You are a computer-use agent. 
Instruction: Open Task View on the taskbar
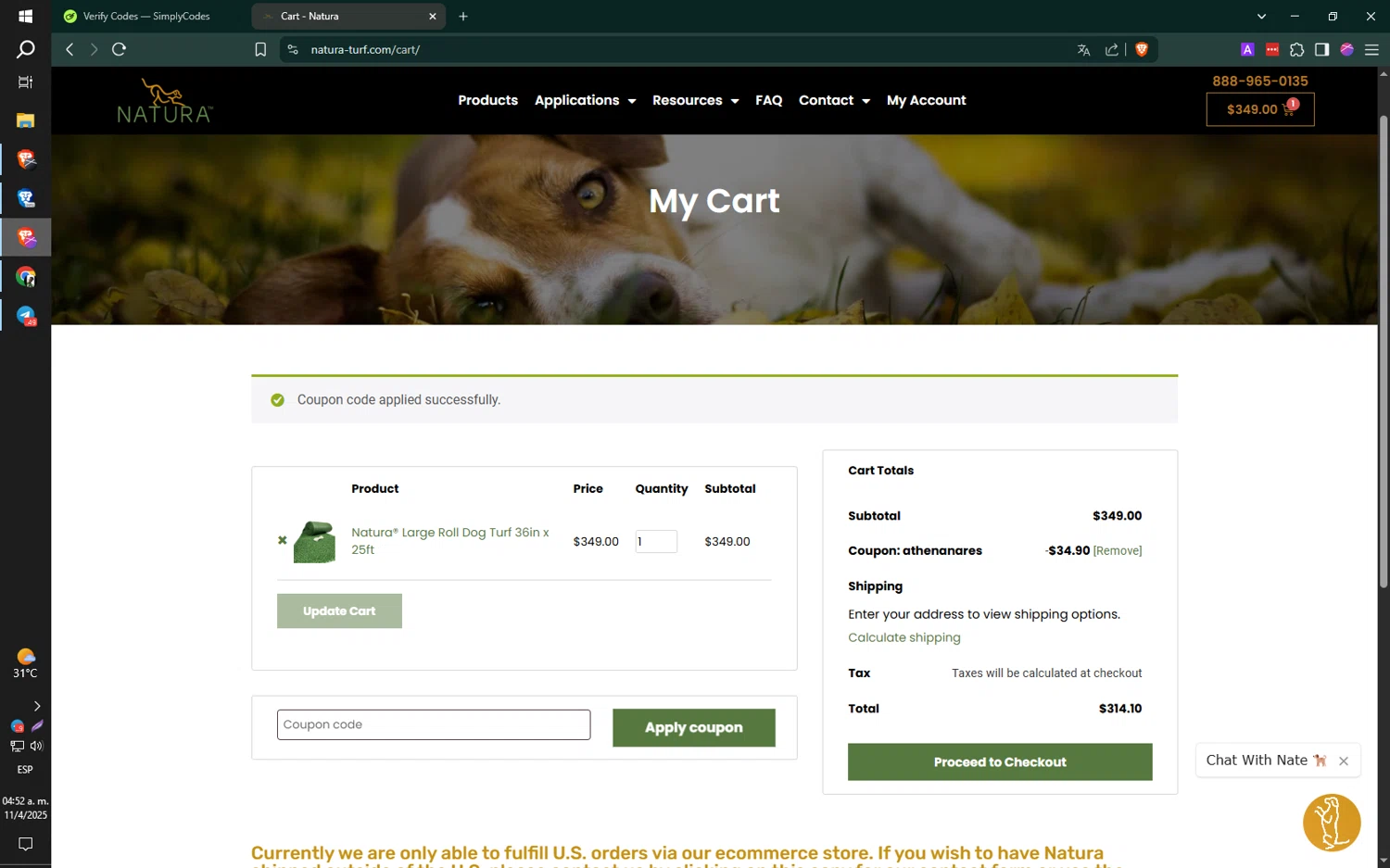point(25,82)
